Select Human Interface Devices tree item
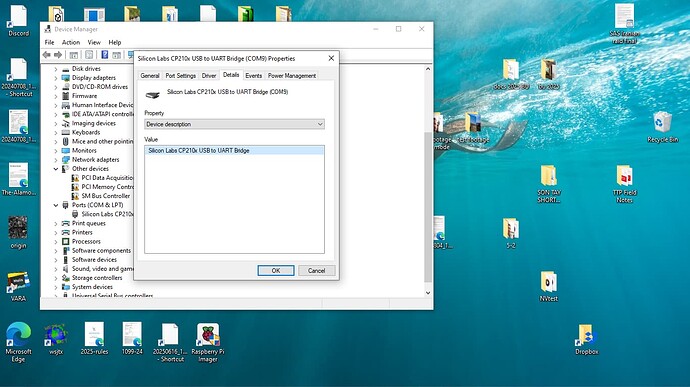690x387 pixels. (103, 105)
